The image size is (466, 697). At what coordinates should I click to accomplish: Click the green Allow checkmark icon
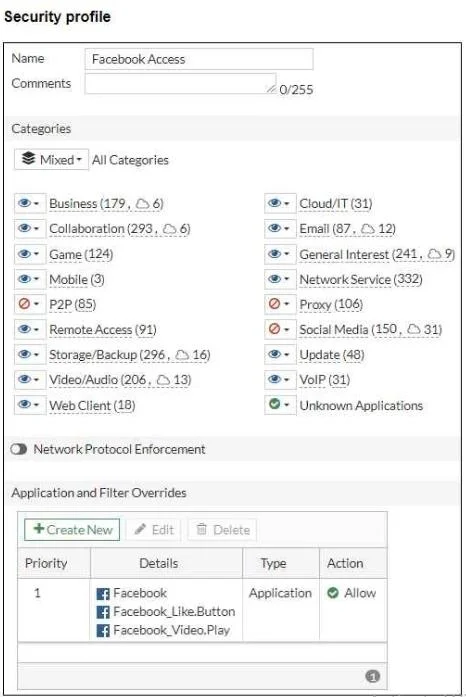[333, 593]
